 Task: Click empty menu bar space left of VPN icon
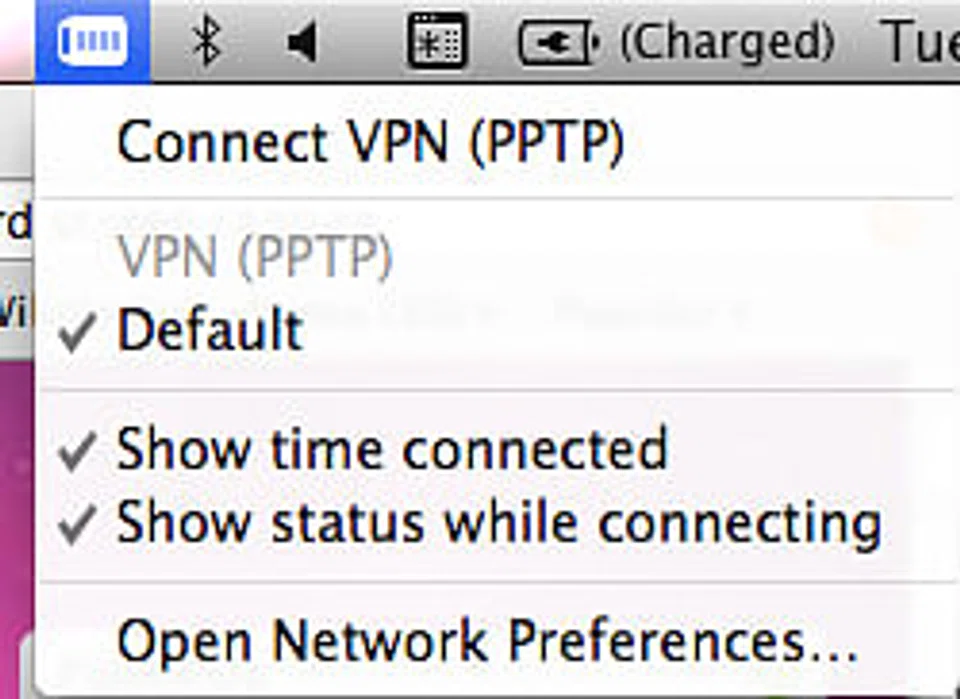[x=16, y=40]
